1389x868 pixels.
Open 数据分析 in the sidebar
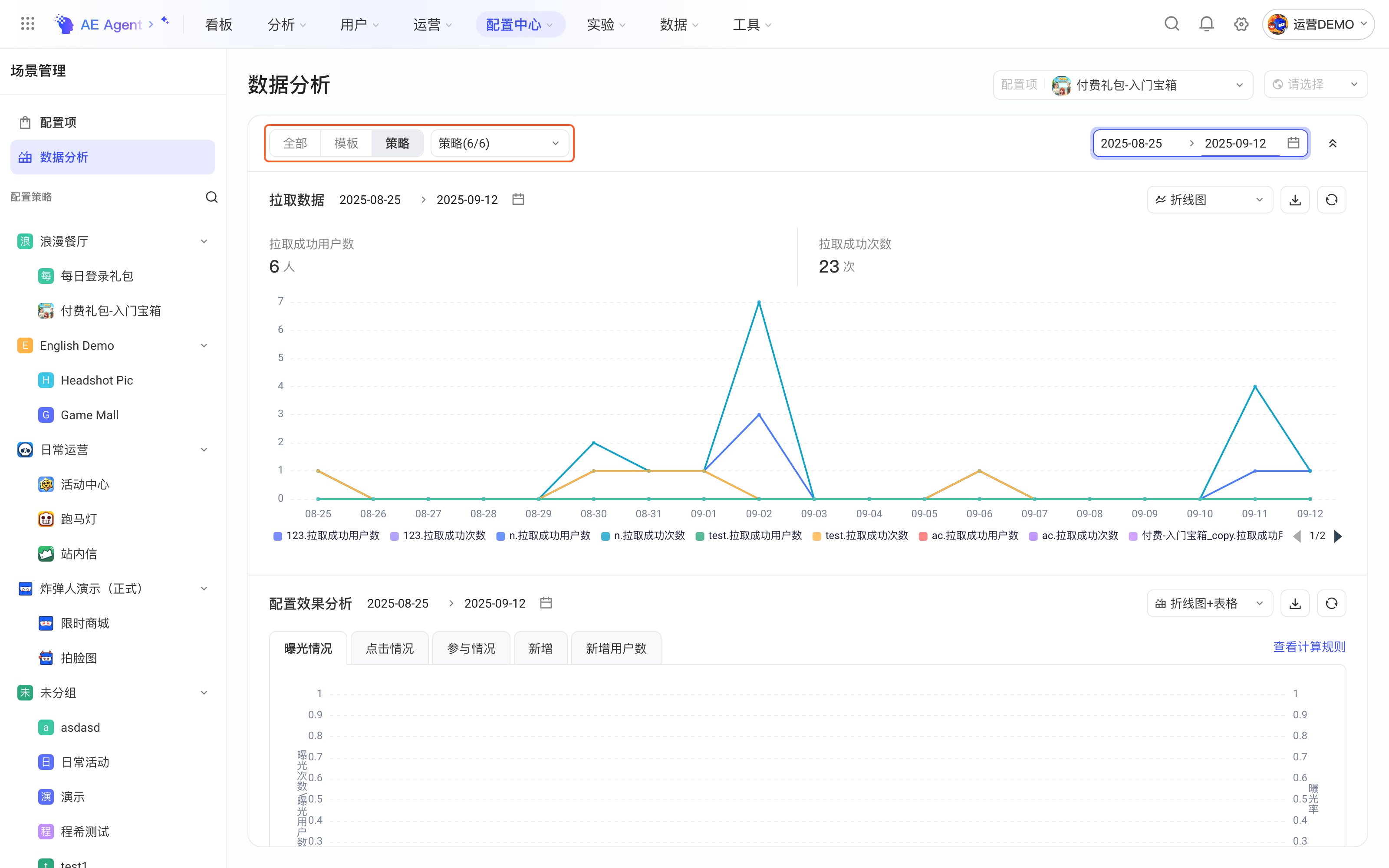[112, 157]
